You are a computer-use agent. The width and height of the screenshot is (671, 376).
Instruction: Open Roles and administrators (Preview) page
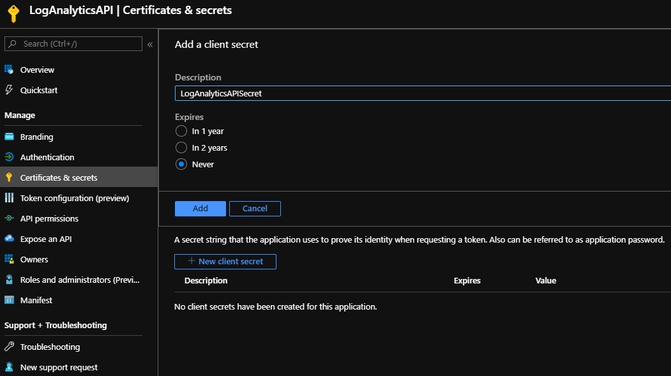[79, 280]
